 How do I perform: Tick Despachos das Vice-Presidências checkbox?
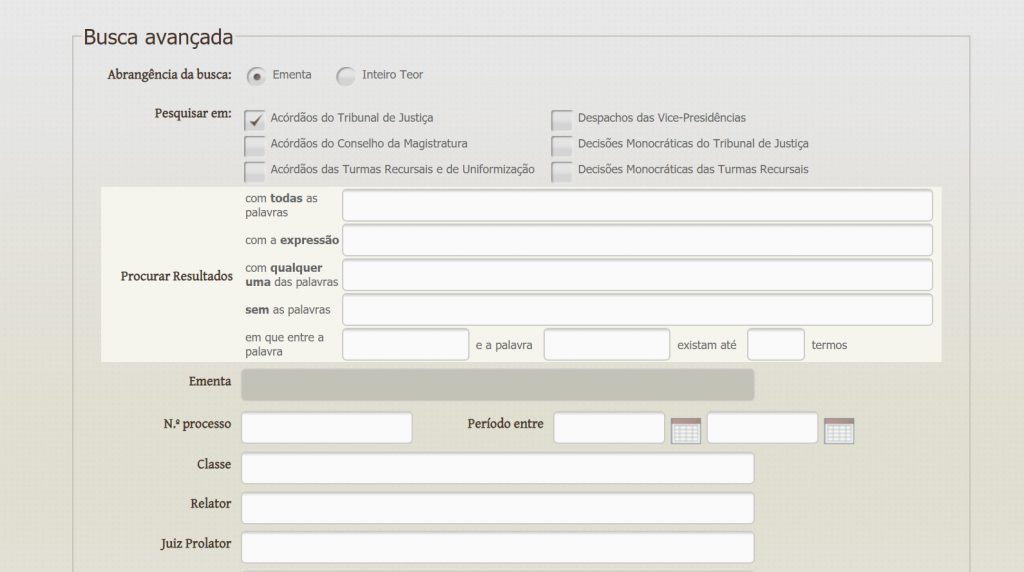562,119
